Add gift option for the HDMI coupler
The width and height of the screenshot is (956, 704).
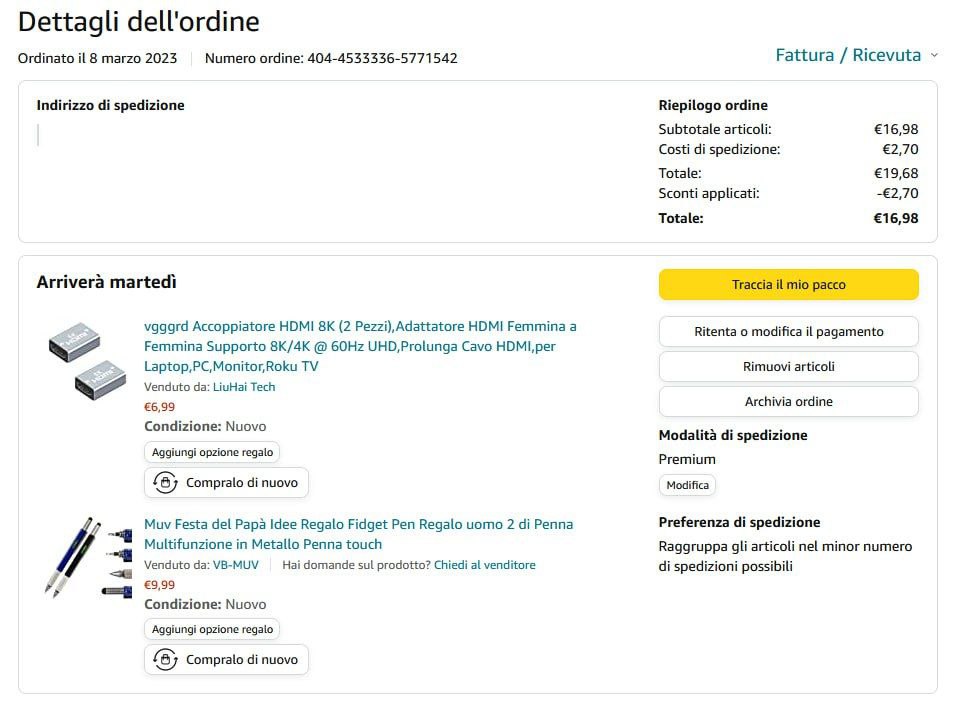click(x=212, y=452)
